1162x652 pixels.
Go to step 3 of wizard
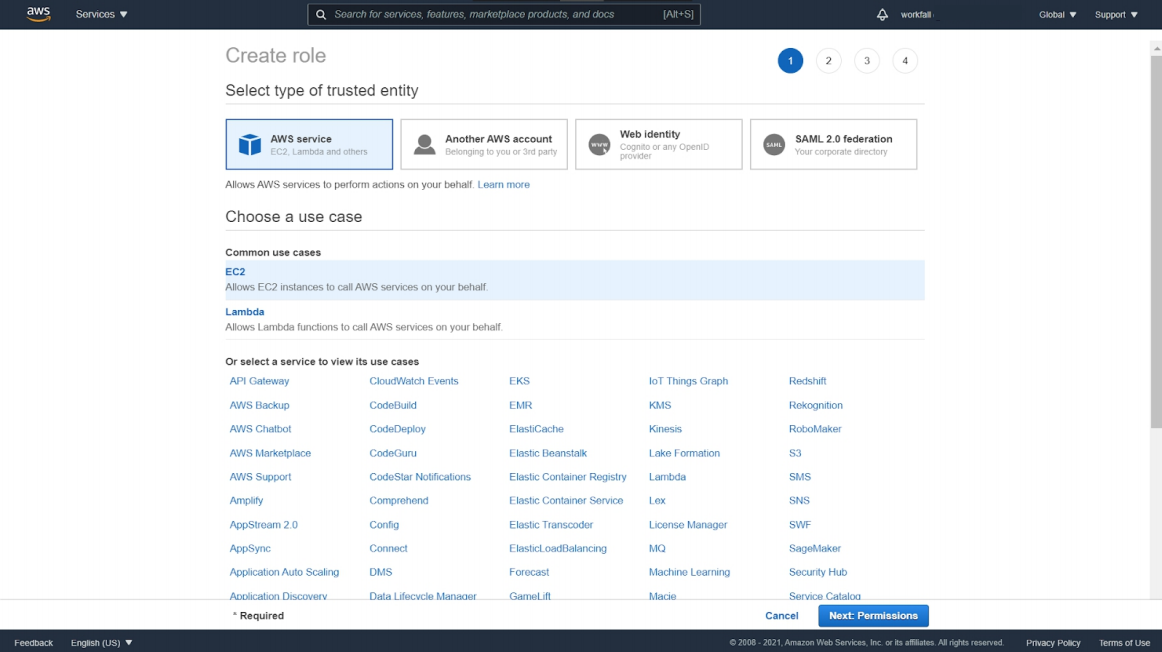866,61
